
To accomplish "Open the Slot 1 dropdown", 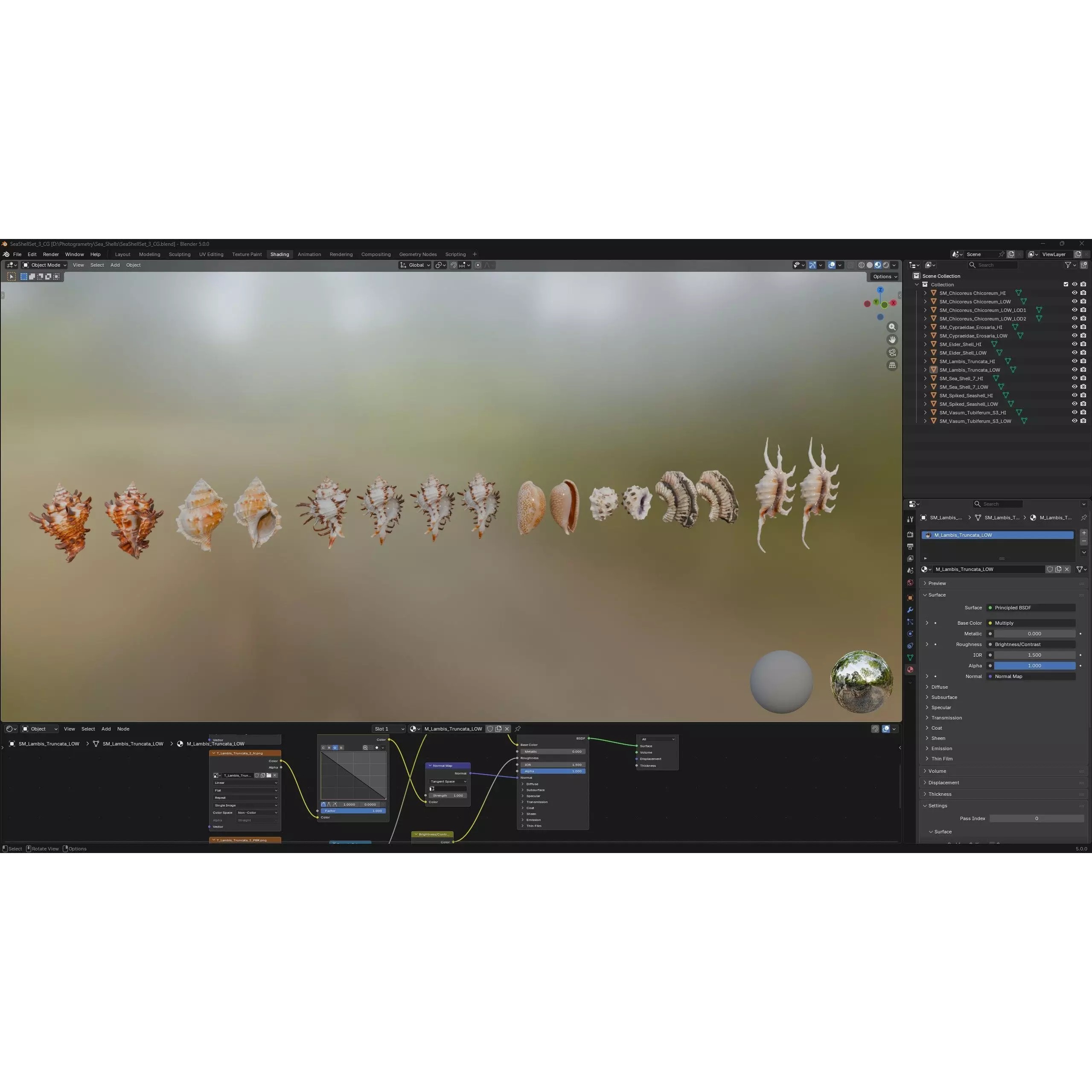I will pyautogui.click(x=388, y=728).
